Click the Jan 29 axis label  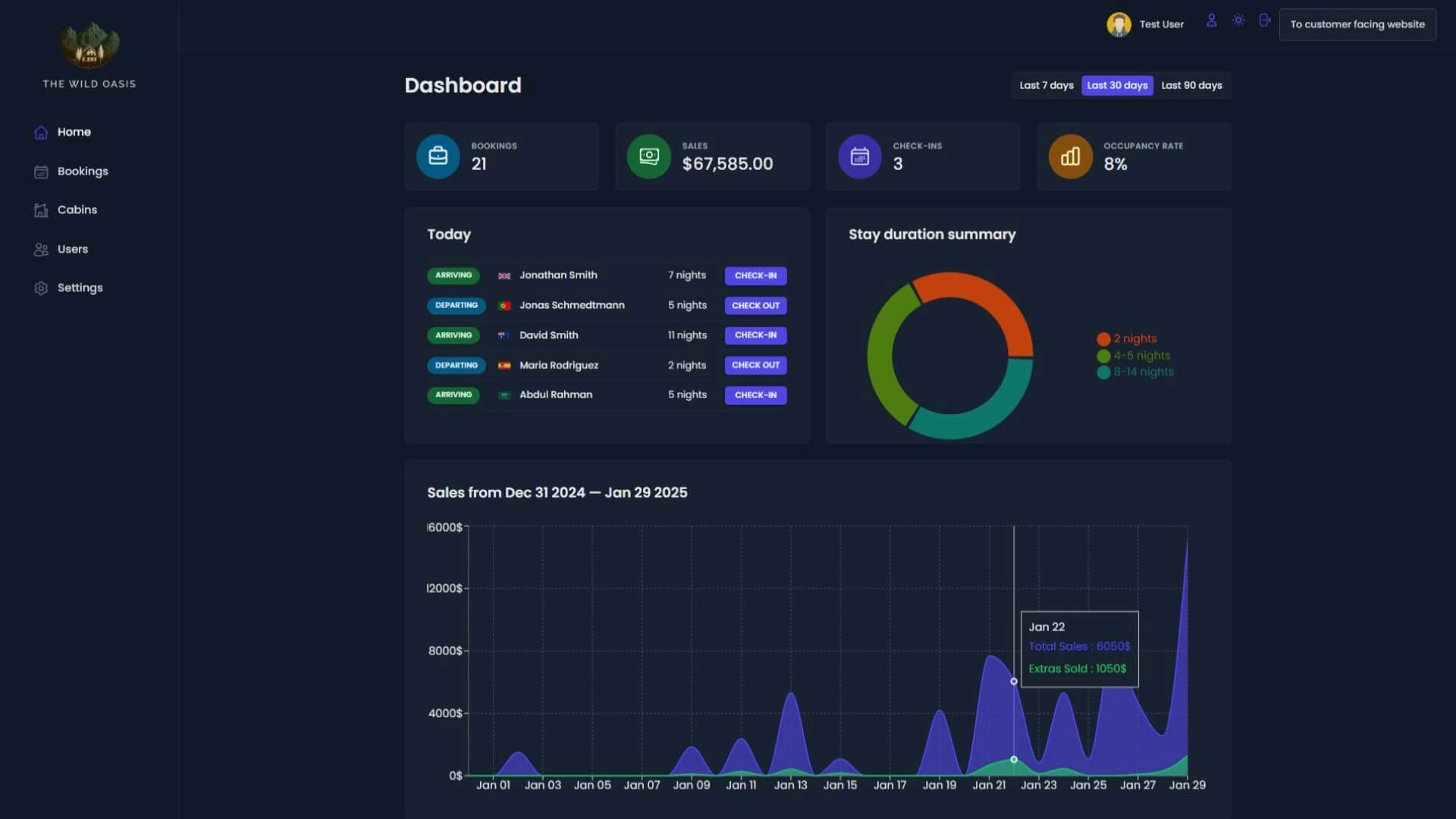click(x=1187, y=785)
